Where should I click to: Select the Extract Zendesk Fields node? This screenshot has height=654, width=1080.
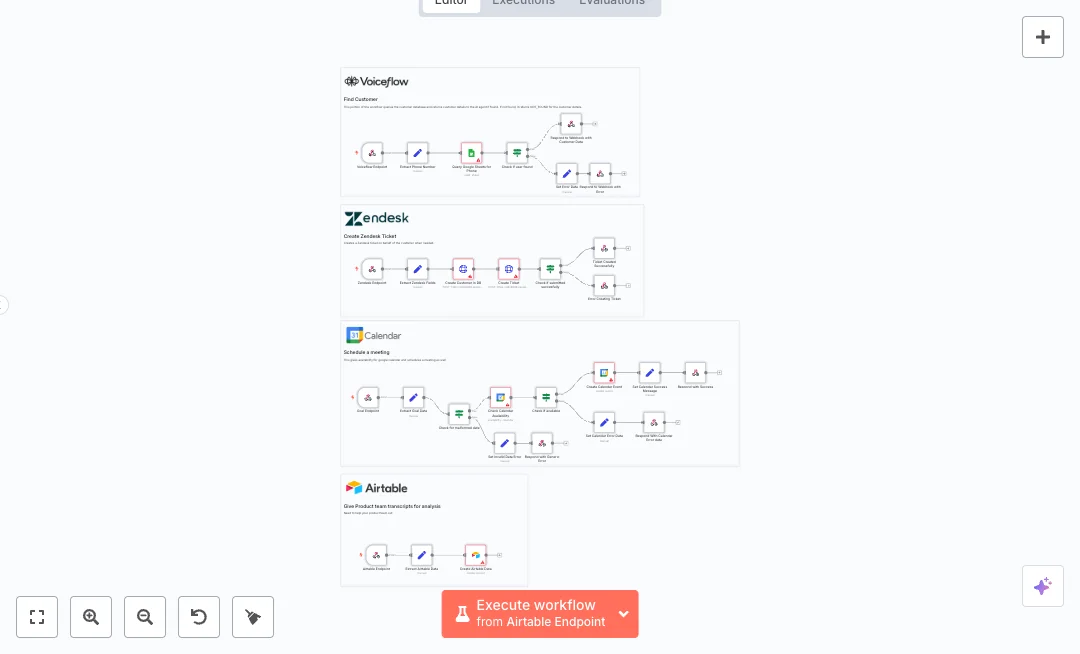coord(418,269)
